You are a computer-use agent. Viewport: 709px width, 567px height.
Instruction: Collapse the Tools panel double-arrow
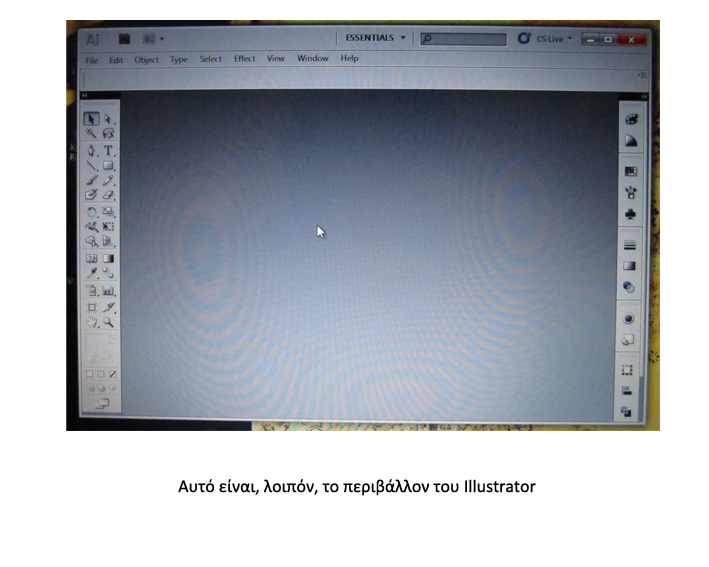click(84, 95)
